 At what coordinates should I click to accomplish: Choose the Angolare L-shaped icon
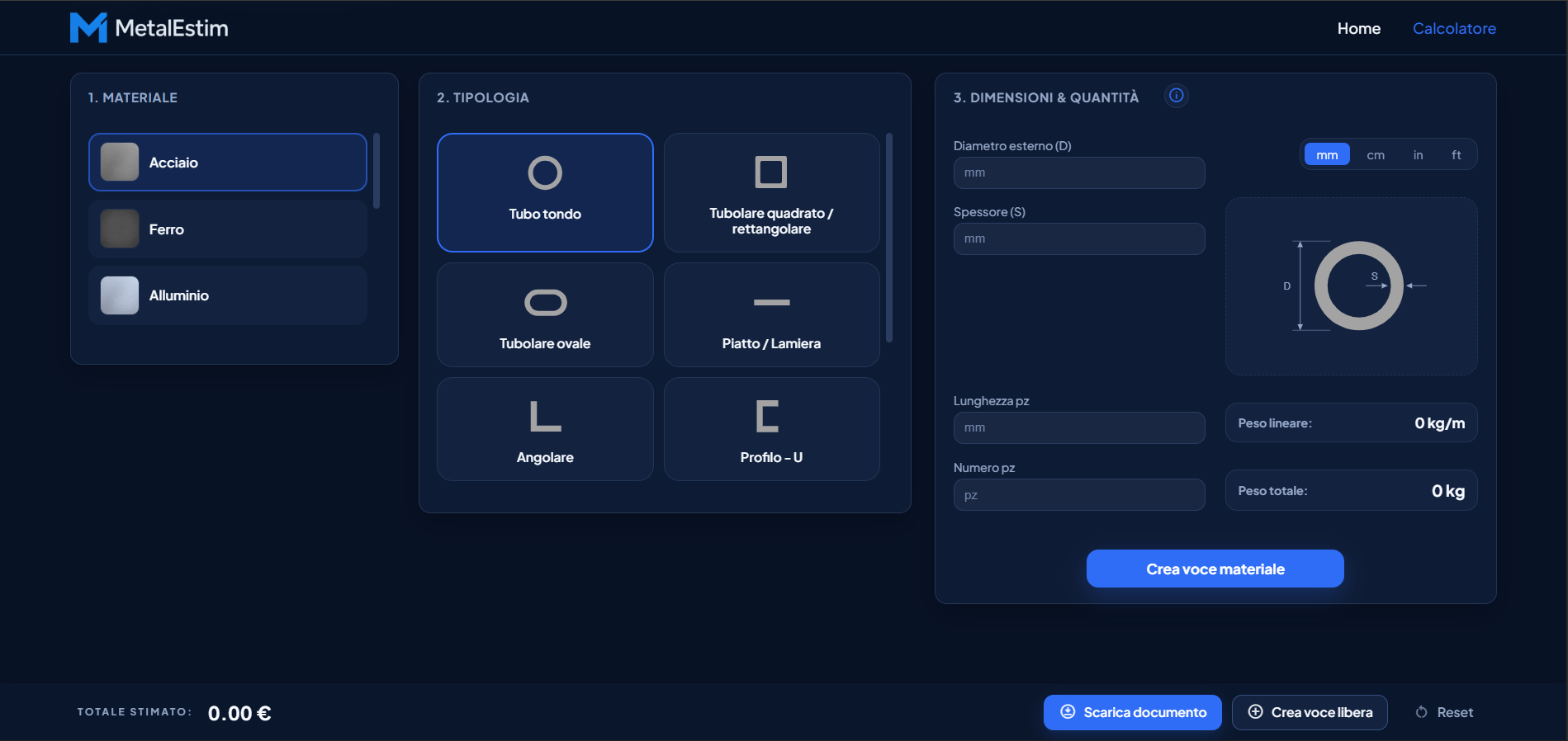(545, 416)
